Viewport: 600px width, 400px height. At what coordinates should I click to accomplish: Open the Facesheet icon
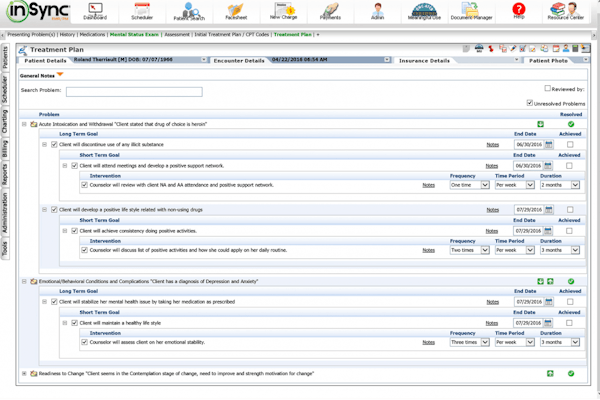point(236,12)
